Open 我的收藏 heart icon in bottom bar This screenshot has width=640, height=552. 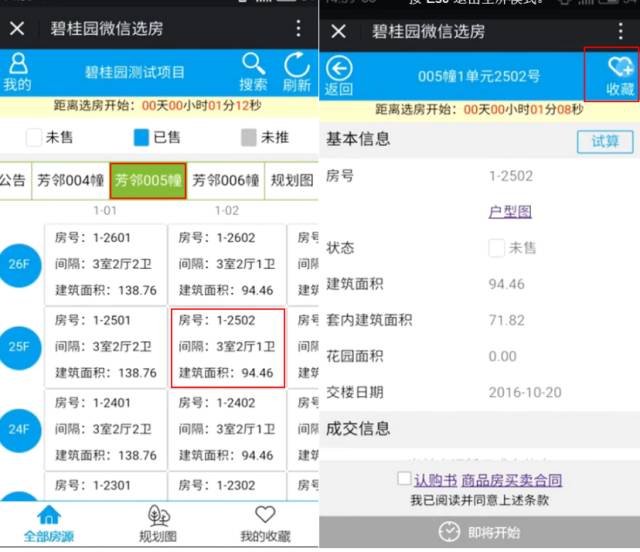click(265, 524)
